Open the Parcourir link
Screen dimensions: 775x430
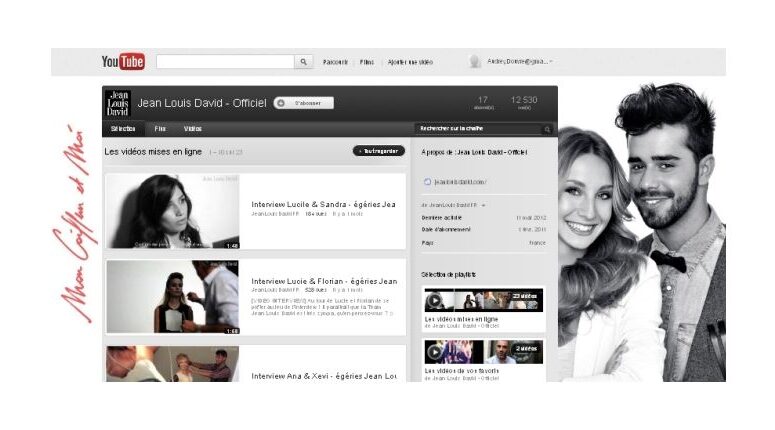point(335,62)
